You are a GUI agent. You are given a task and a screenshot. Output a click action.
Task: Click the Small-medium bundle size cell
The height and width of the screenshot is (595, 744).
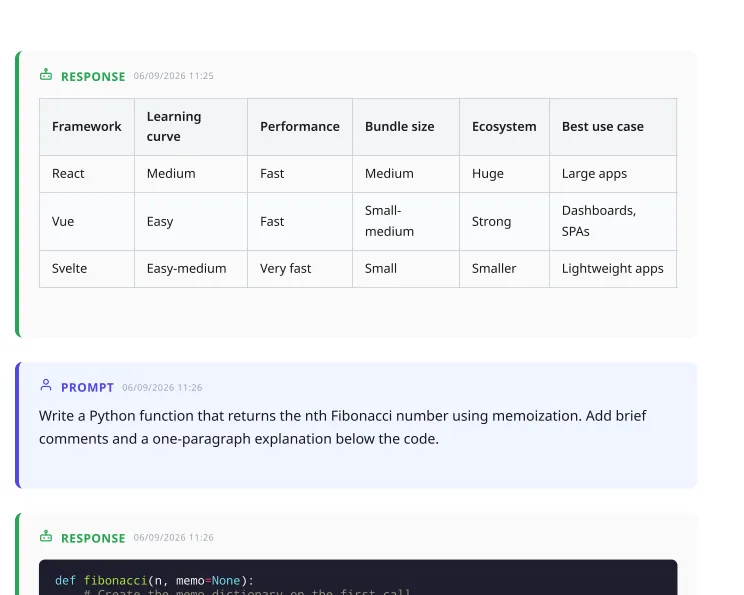click(406, 222)
